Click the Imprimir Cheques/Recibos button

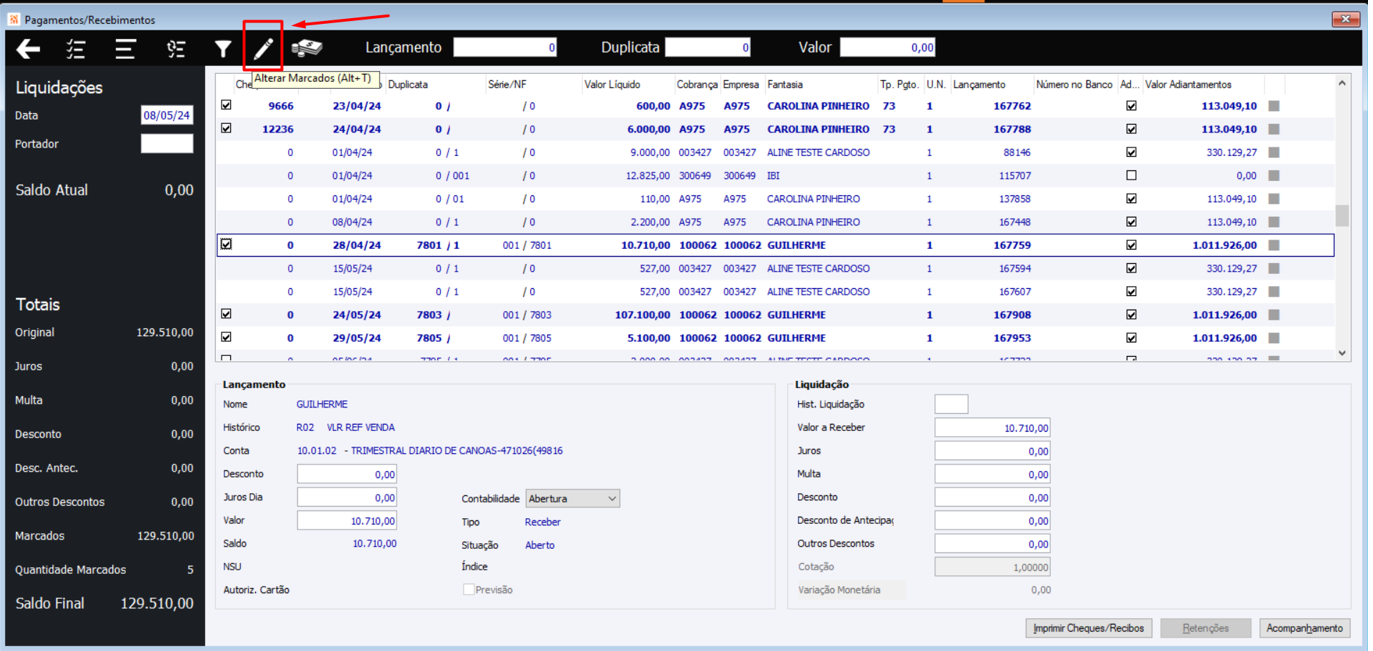click(1089, 628)
